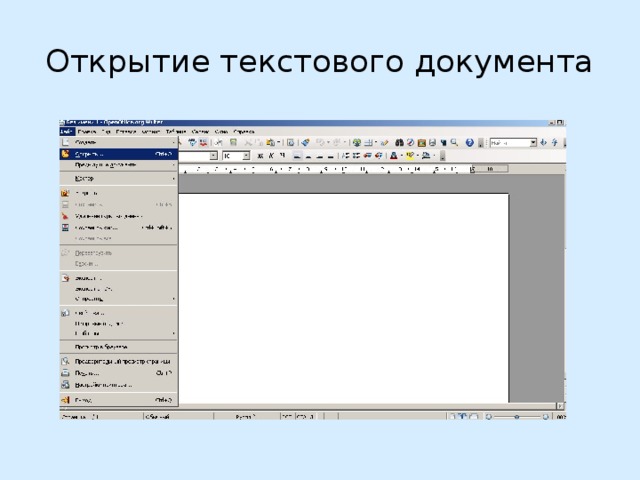Toggle Bold (Ж) formatting

point(260,156)
